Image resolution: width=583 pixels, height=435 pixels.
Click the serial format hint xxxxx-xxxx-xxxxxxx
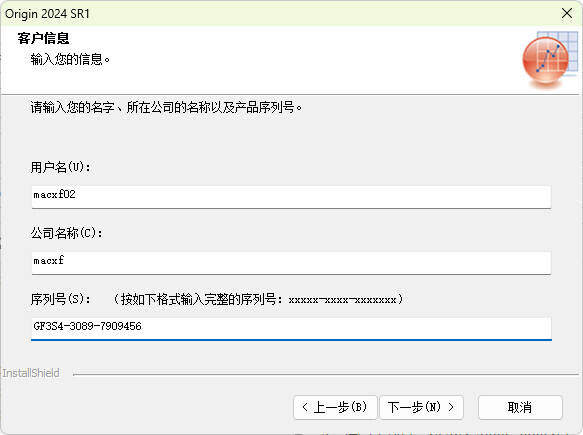pyautogui.click(x=342, y=300)
